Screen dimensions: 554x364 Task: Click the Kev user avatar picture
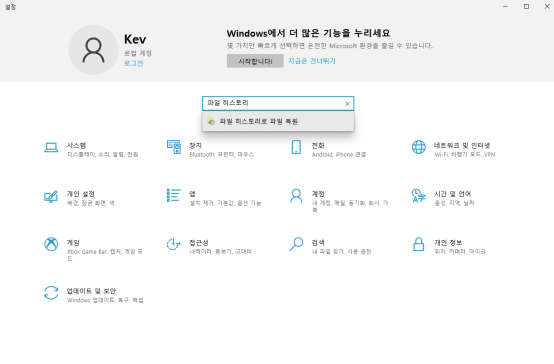pos(93,50)
